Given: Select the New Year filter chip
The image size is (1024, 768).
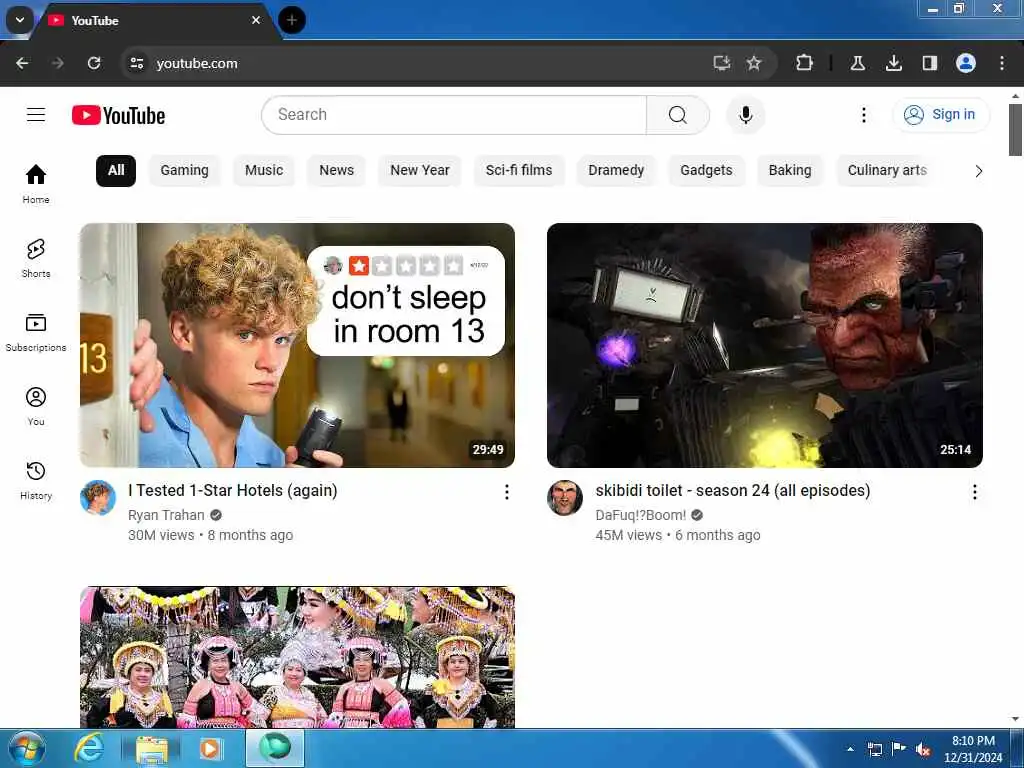Looking at the screenshot, I should [419, 170].
